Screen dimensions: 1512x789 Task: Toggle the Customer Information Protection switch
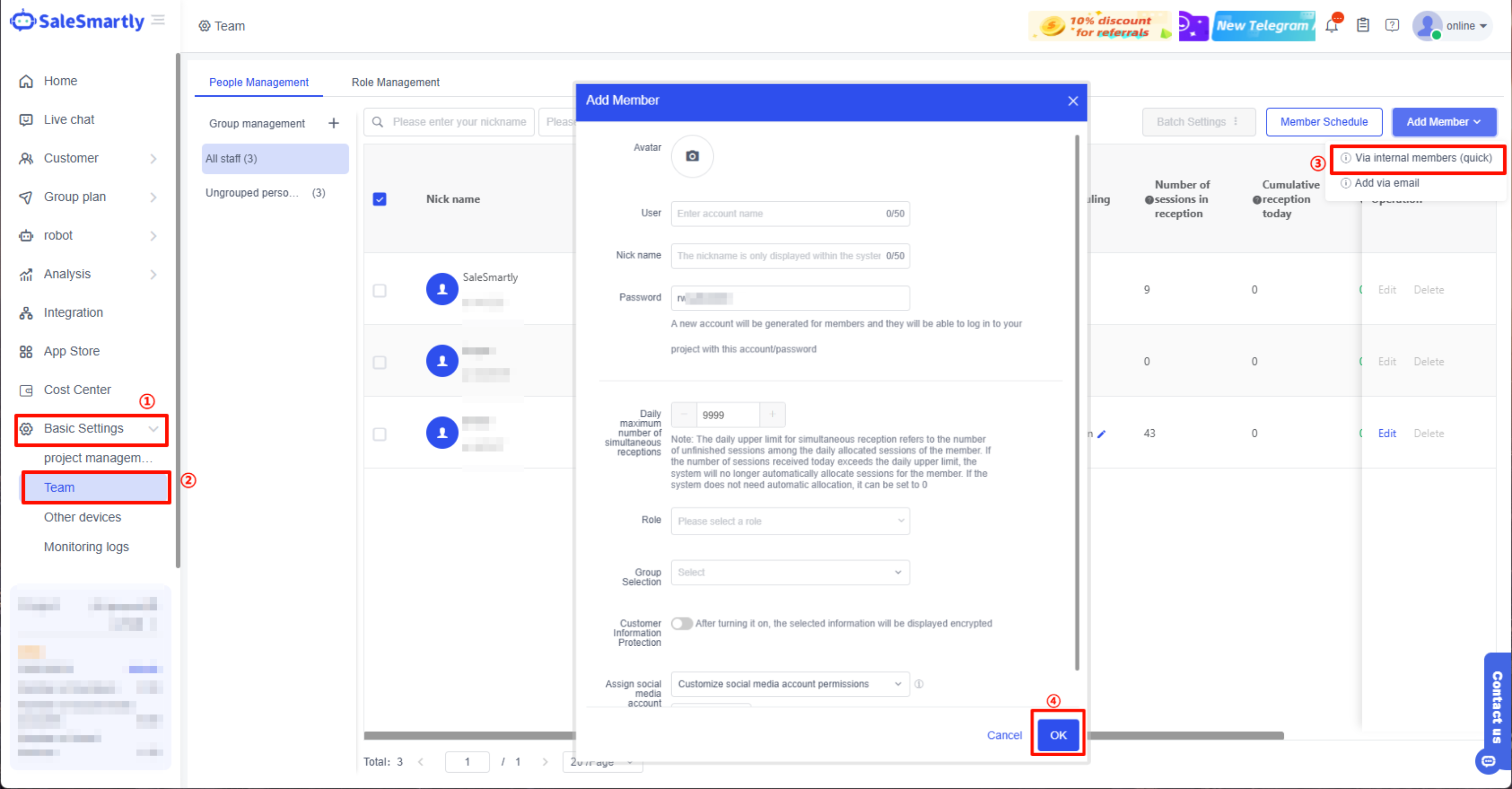(681, 624)
